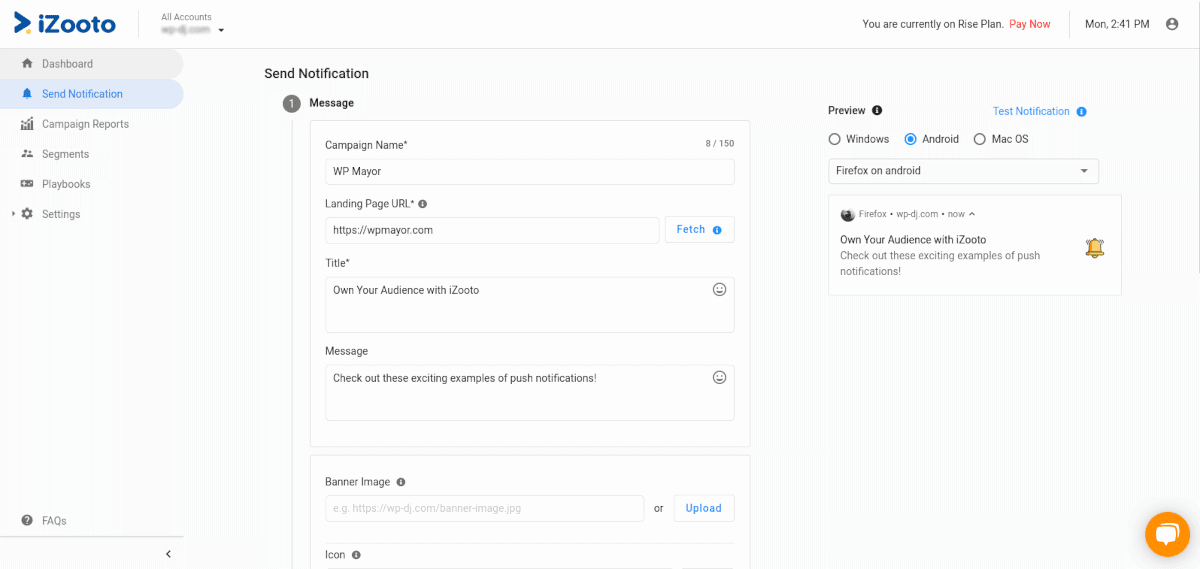Open Campaign Reports menu item
The height and width of the screenshot is (569, 1200).
click(91, 124)
